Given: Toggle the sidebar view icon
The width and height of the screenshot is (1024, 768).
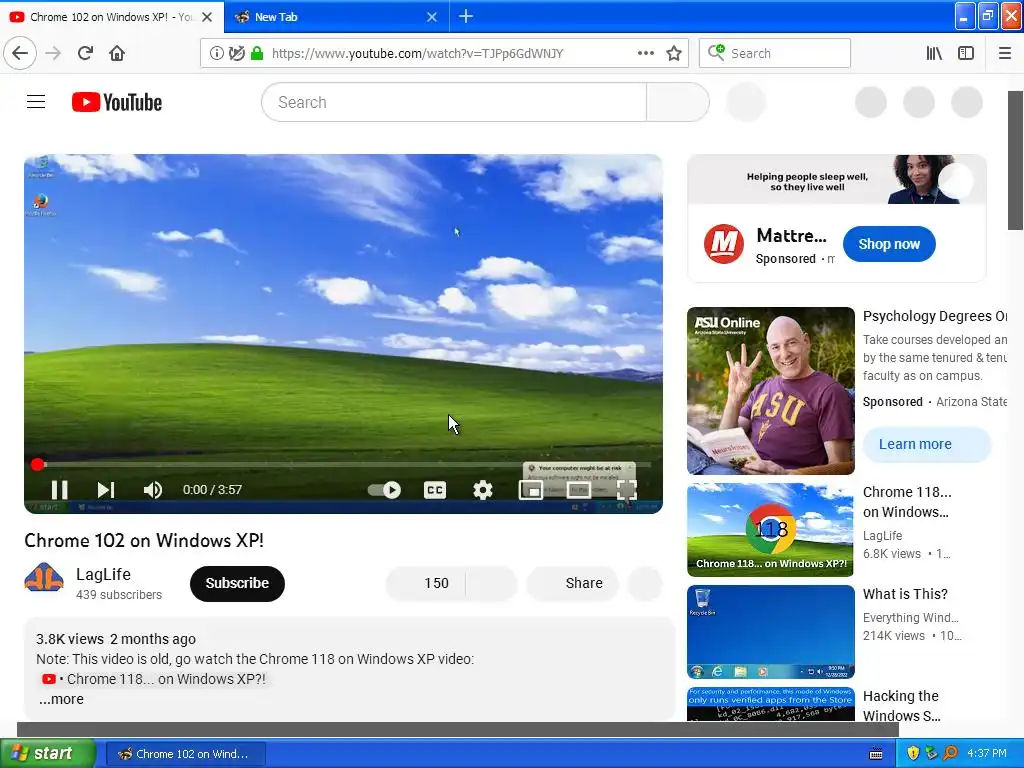Looking at the screenshot, I should (966, 53).
